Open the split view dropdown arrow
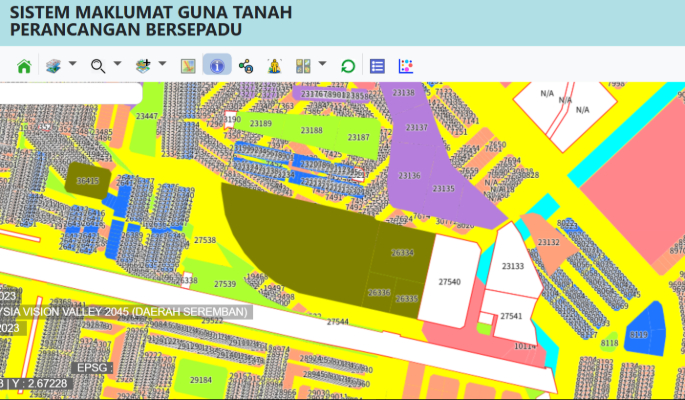685x400 pixels. [x=322, y=66]
